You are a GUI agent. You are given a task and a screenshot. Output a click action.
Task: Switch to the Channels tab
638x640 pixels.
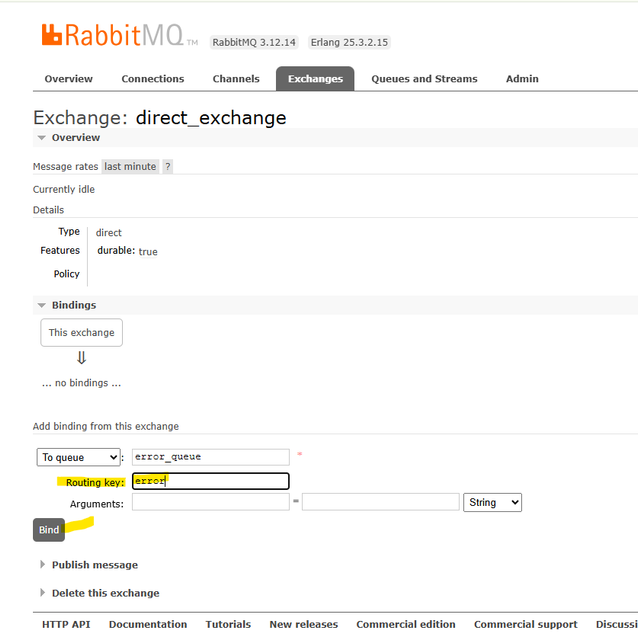236,79
